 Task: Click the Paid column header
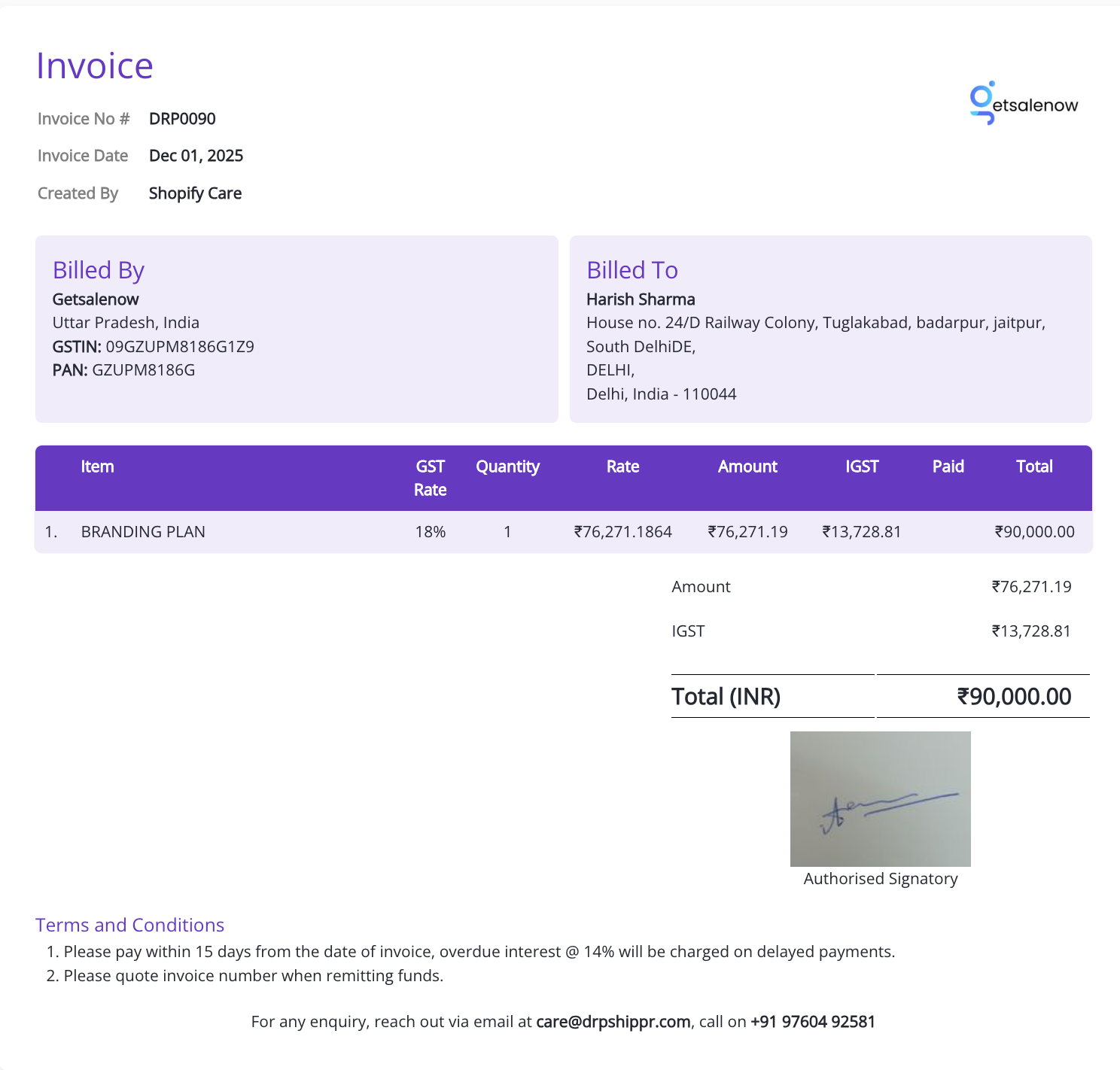(x=948, y=467)
